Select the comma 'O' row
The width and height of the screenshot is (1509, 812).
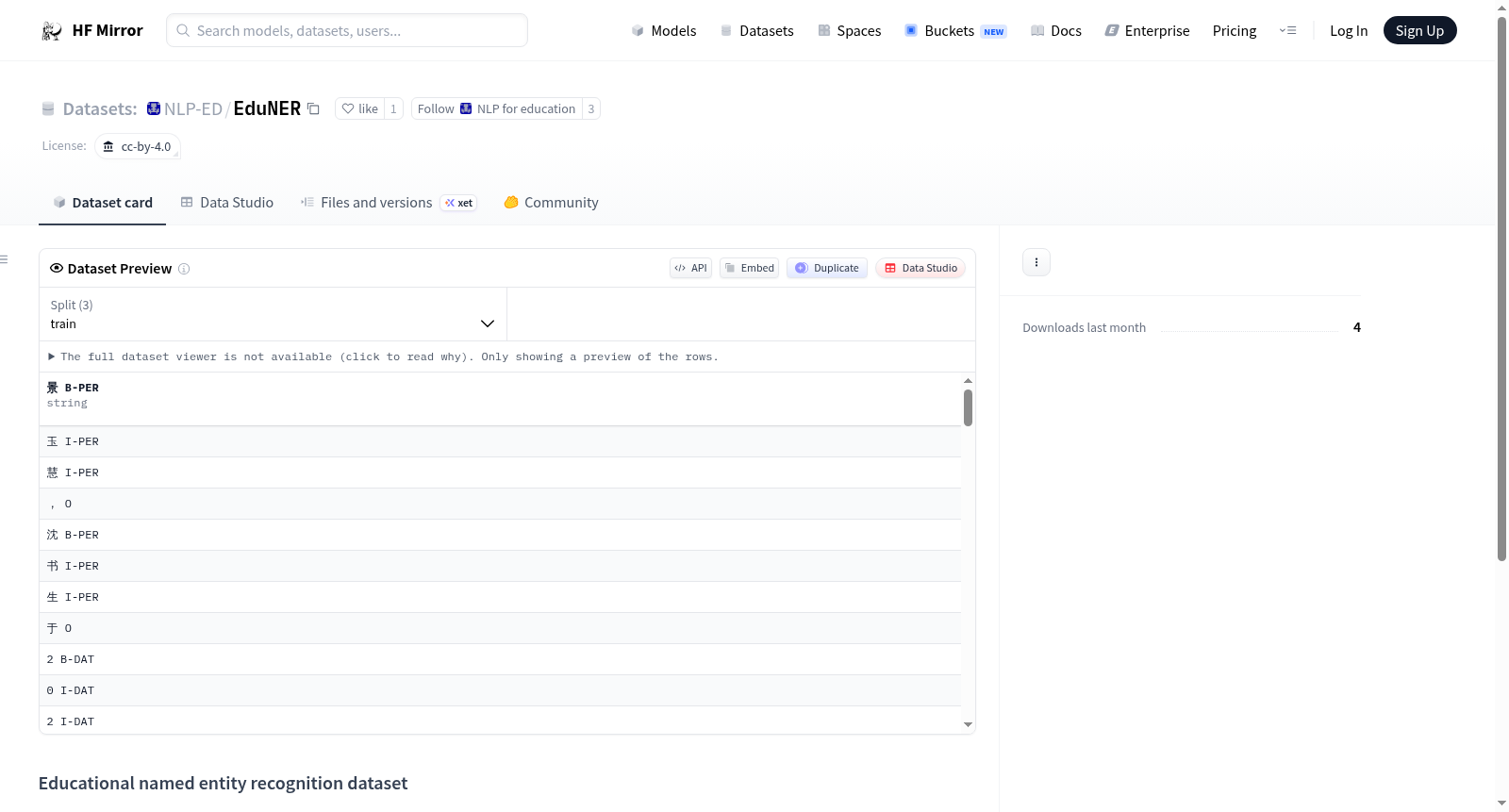[x=500, y=504]
